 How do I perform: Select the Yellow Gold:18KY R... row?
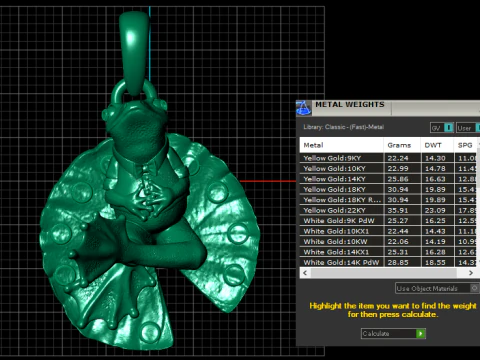[x=388, y=200]
